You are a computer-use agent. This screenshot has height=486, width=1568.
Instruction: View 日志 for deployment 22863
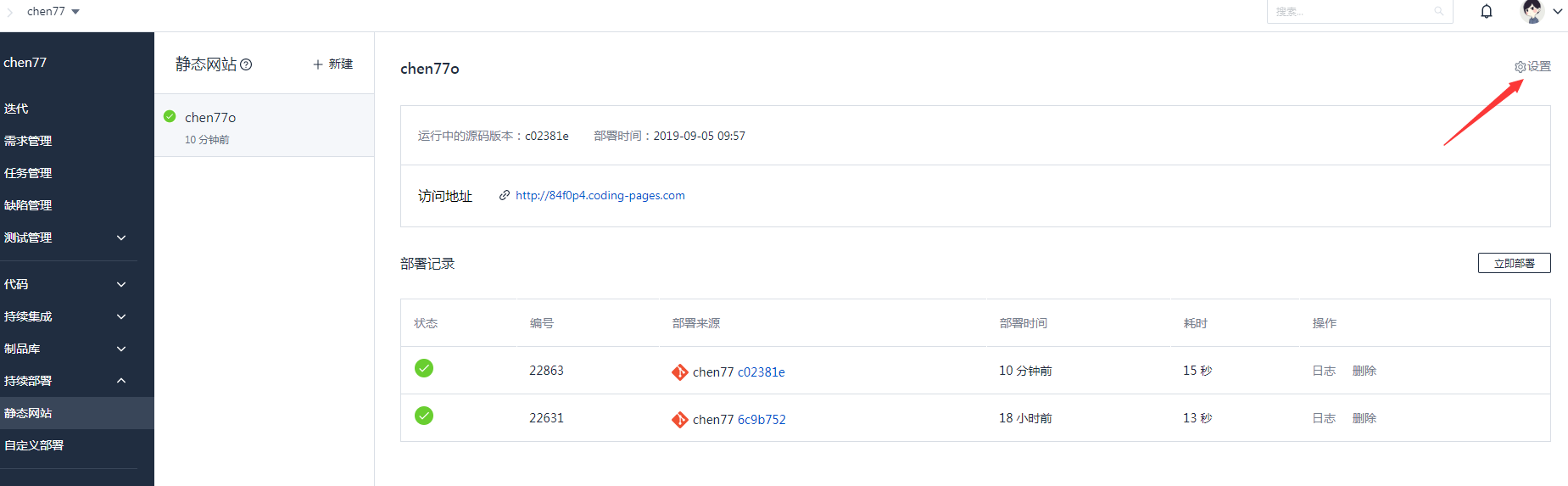(1324, 371)
